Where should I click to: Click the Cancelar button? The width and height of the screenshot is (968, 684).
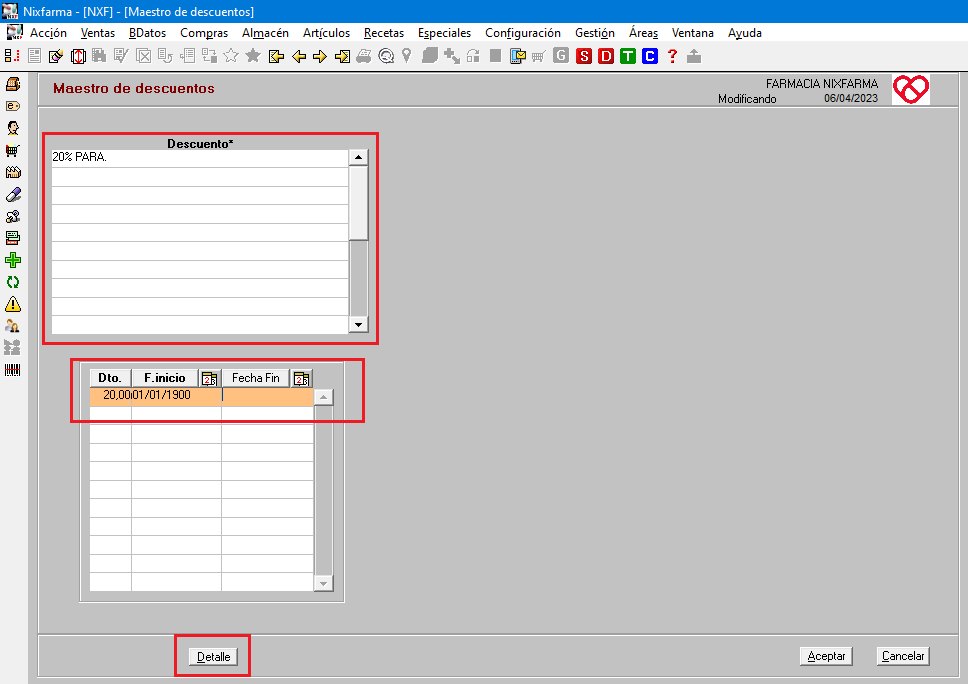pyautogui.click(x=903, y=656)
